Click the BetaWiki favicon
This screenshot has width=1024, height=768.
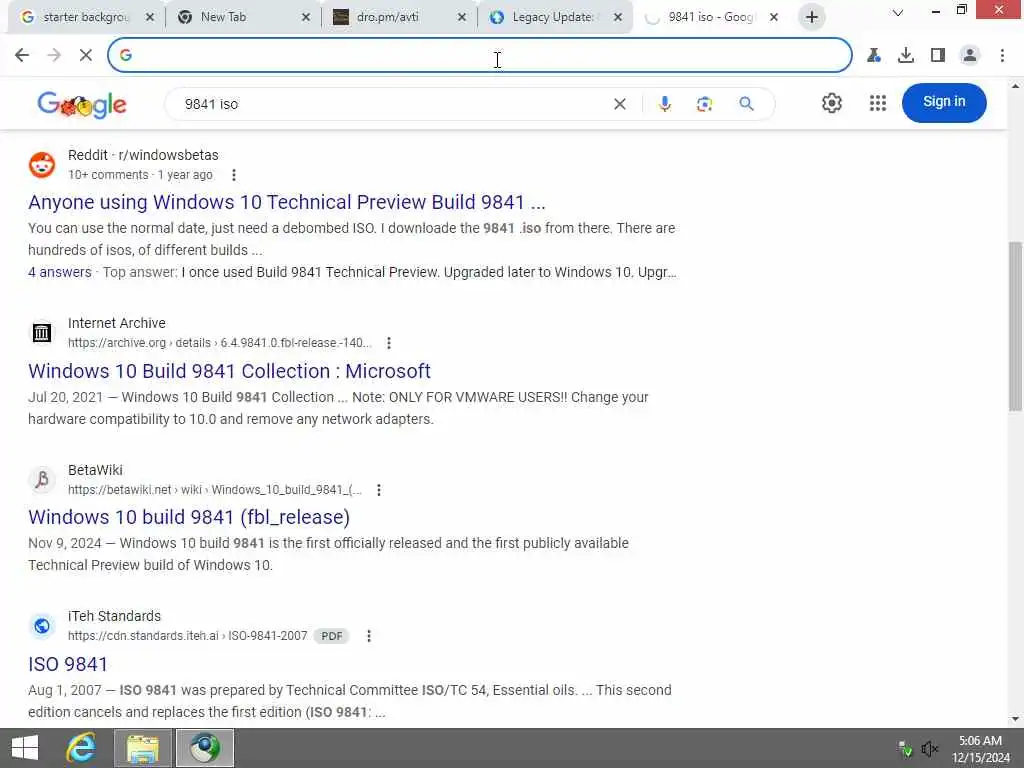(x=42, y=480)
